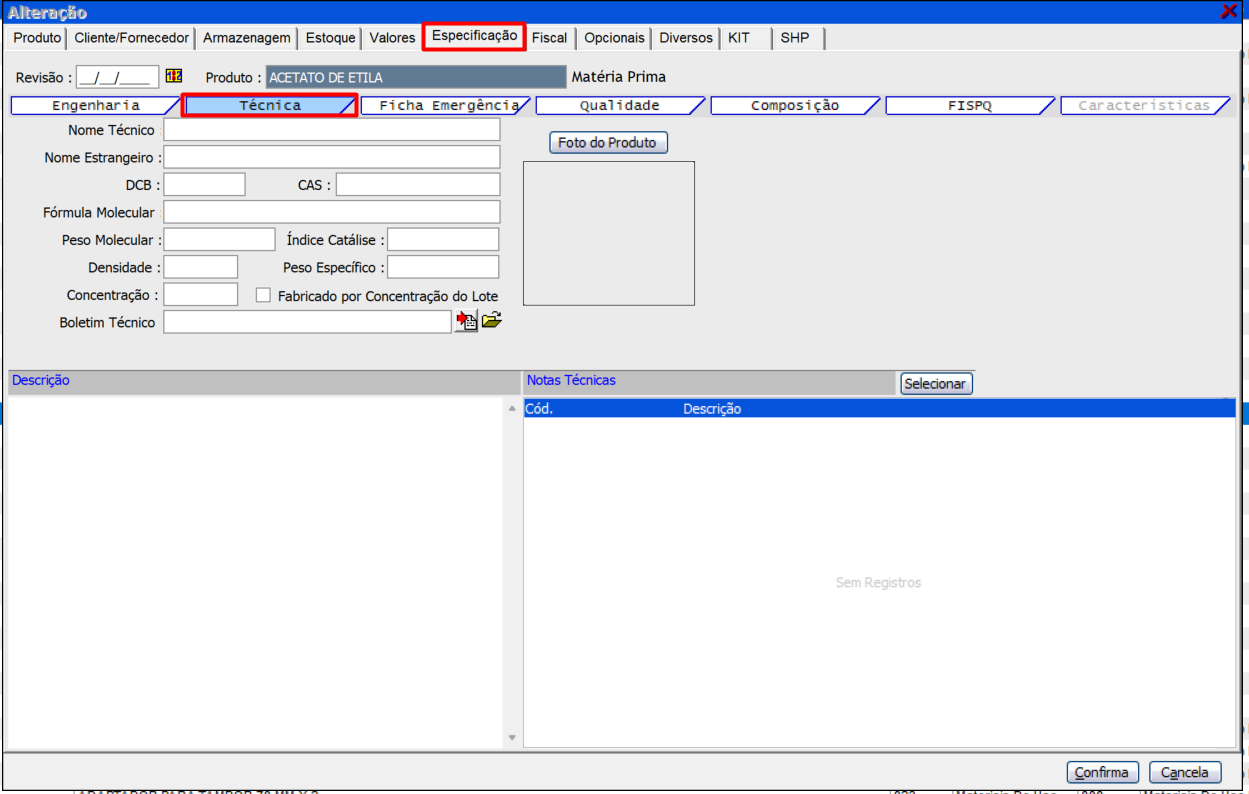
Task: Click the calendar icon next to Revisão
Action: coord(174,76)
